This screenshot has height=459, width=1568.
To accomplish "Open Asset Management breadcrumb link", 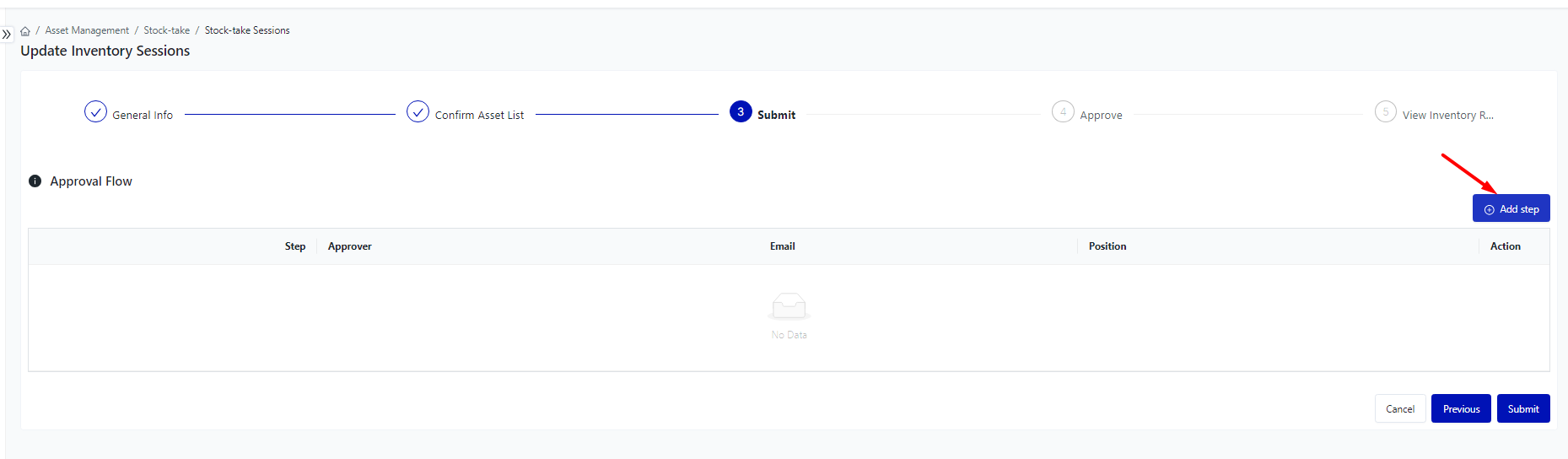I will pos(87,30).
